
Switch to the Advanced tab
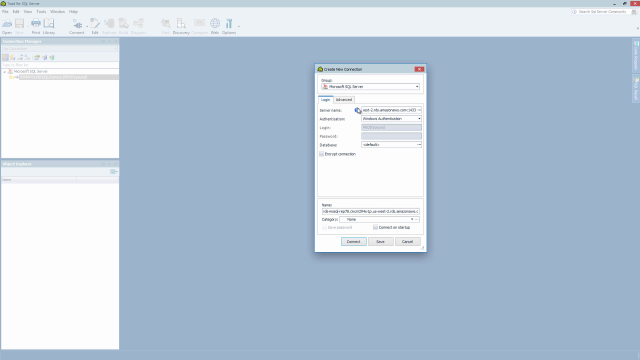(x=344, y=100)
